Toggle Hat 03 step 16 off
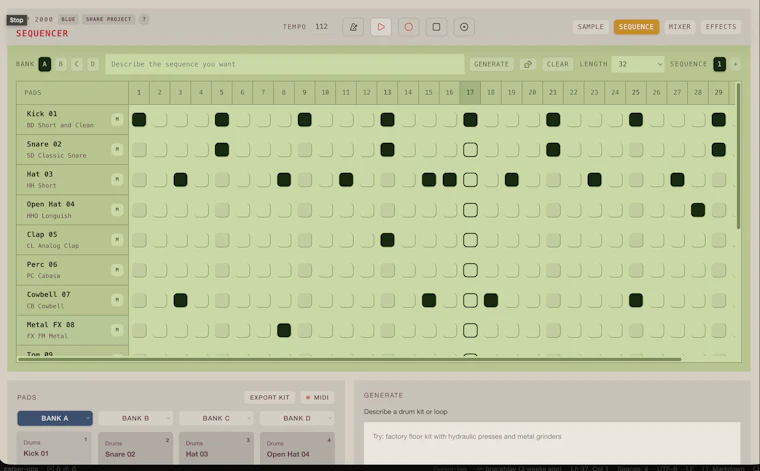Viewport: 760px width, 471px height. (449, 180)
